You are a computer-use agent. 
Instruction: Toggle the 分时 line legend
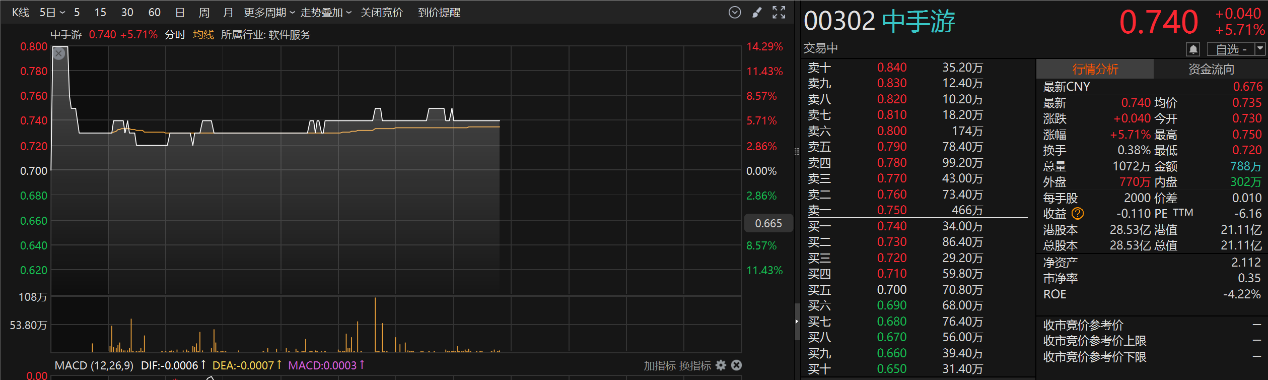pos(175,34)
